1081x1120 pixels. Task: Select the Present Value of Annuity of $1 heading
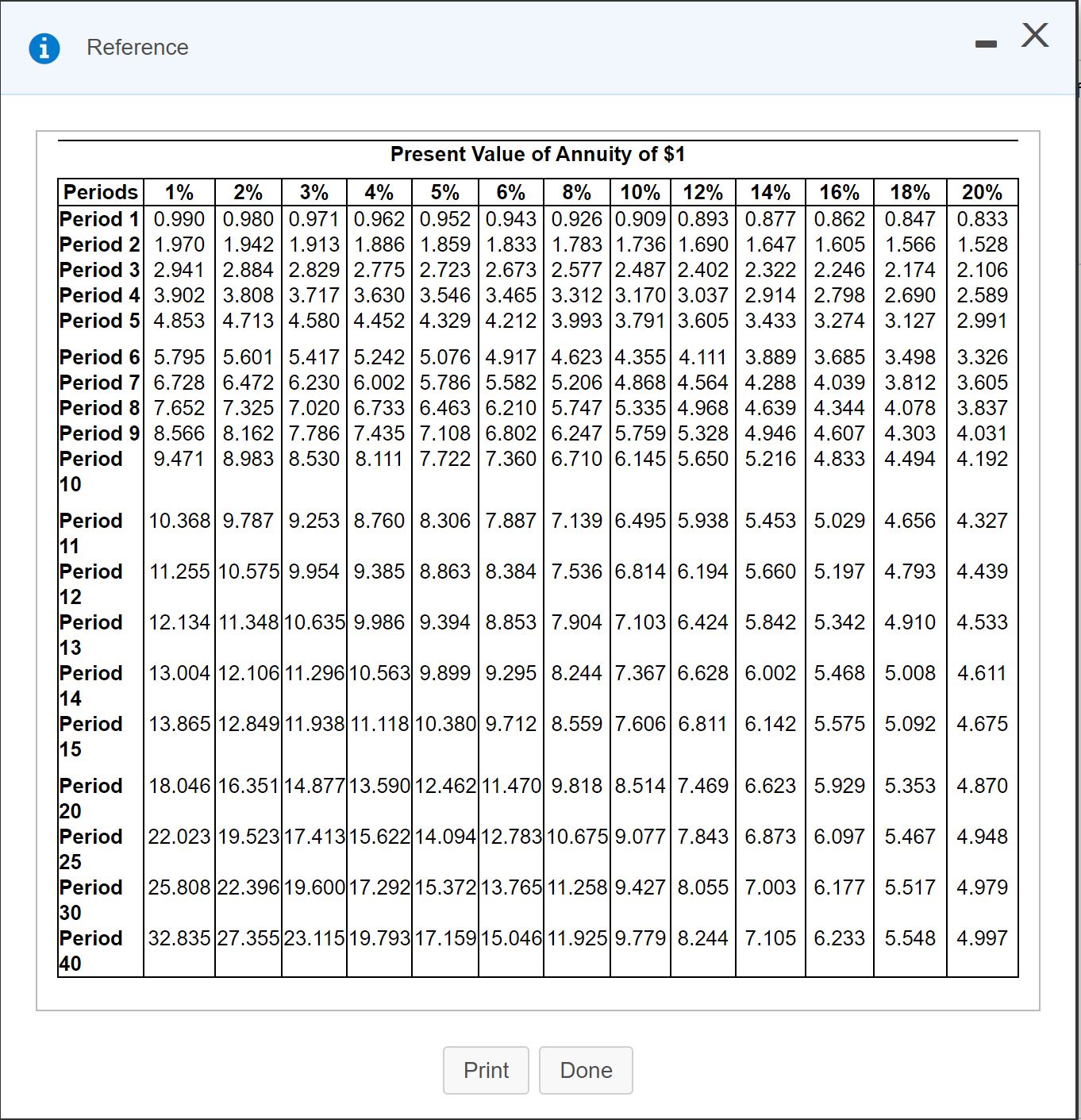[537, 154]
